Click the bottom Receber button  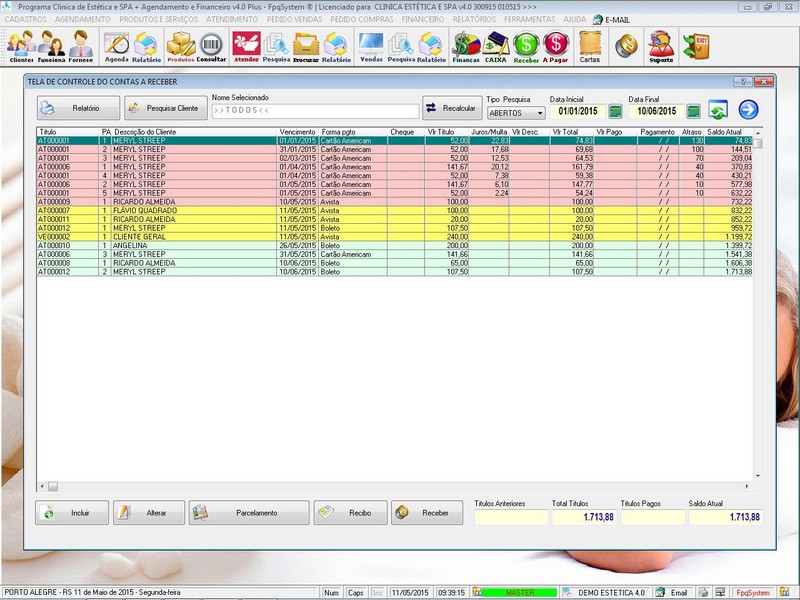click(427, 513)
